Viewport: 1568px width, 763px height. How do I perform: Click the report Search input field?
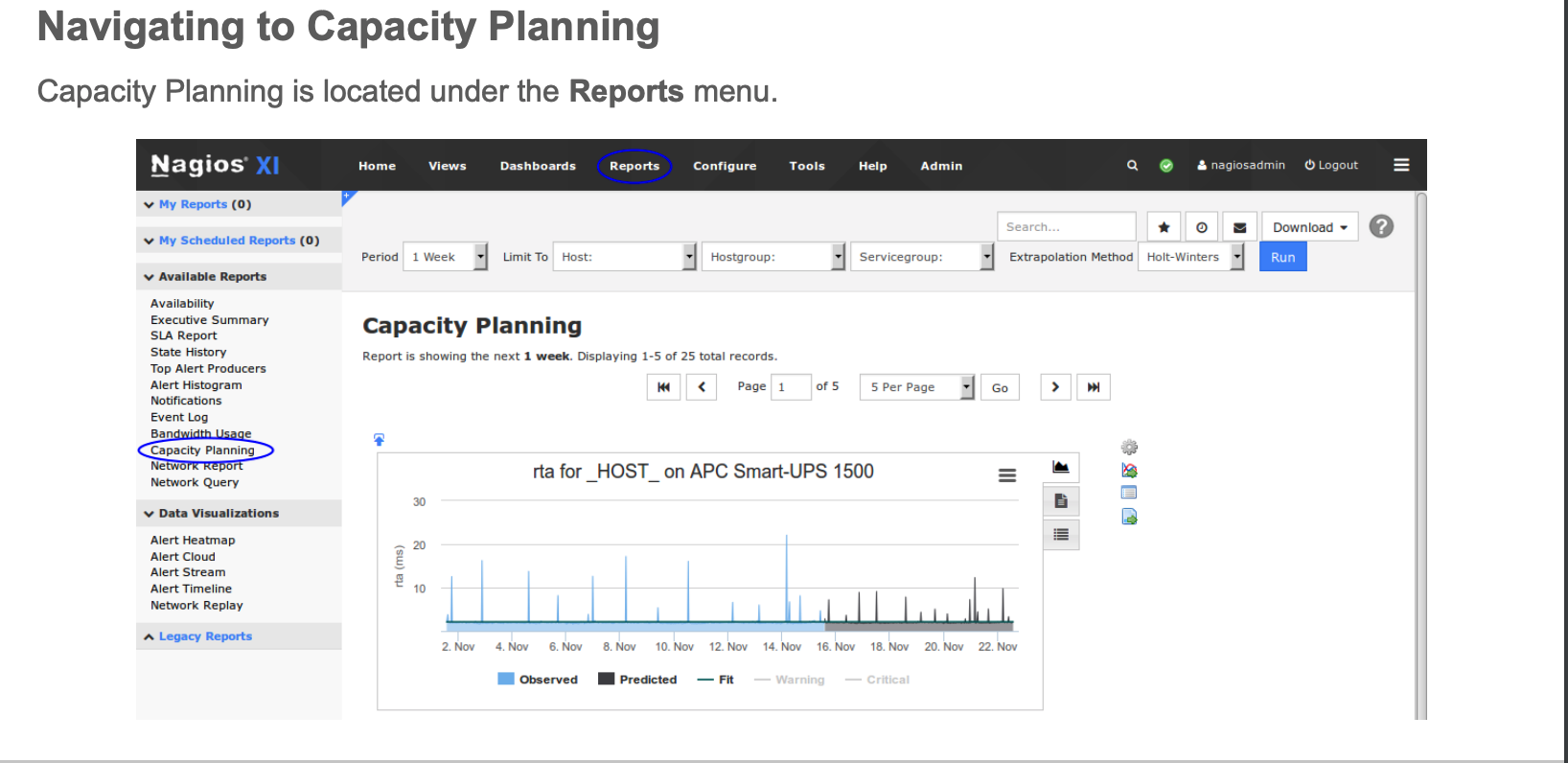(1065, 227)
